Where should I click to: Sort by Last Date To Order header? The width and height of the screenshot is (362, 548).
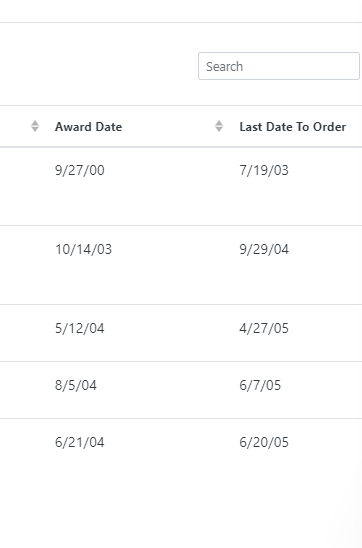pyautogui.click(x=292, y=127)
